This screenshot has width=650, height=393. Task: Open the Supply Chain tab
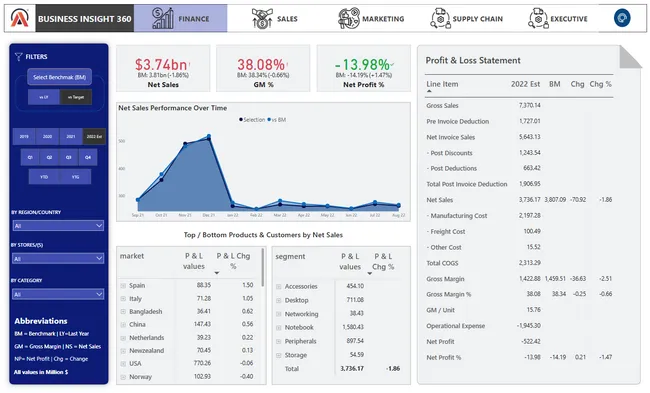(x=466, y=18)
